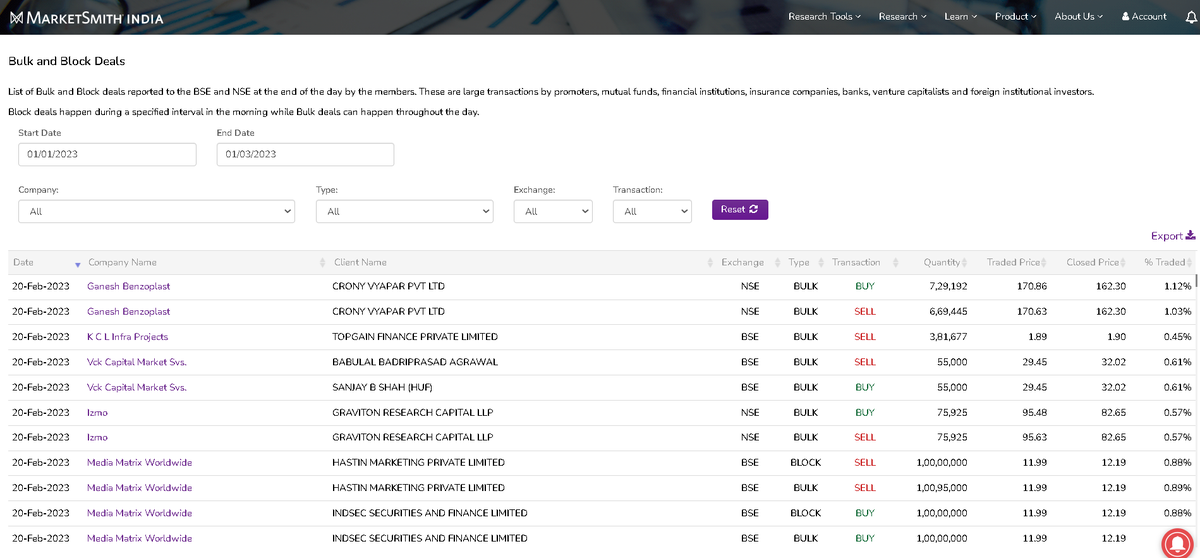Expand the Transaction filter dropdown
This screenshot has width=1200, height=558.
[652, 211]
